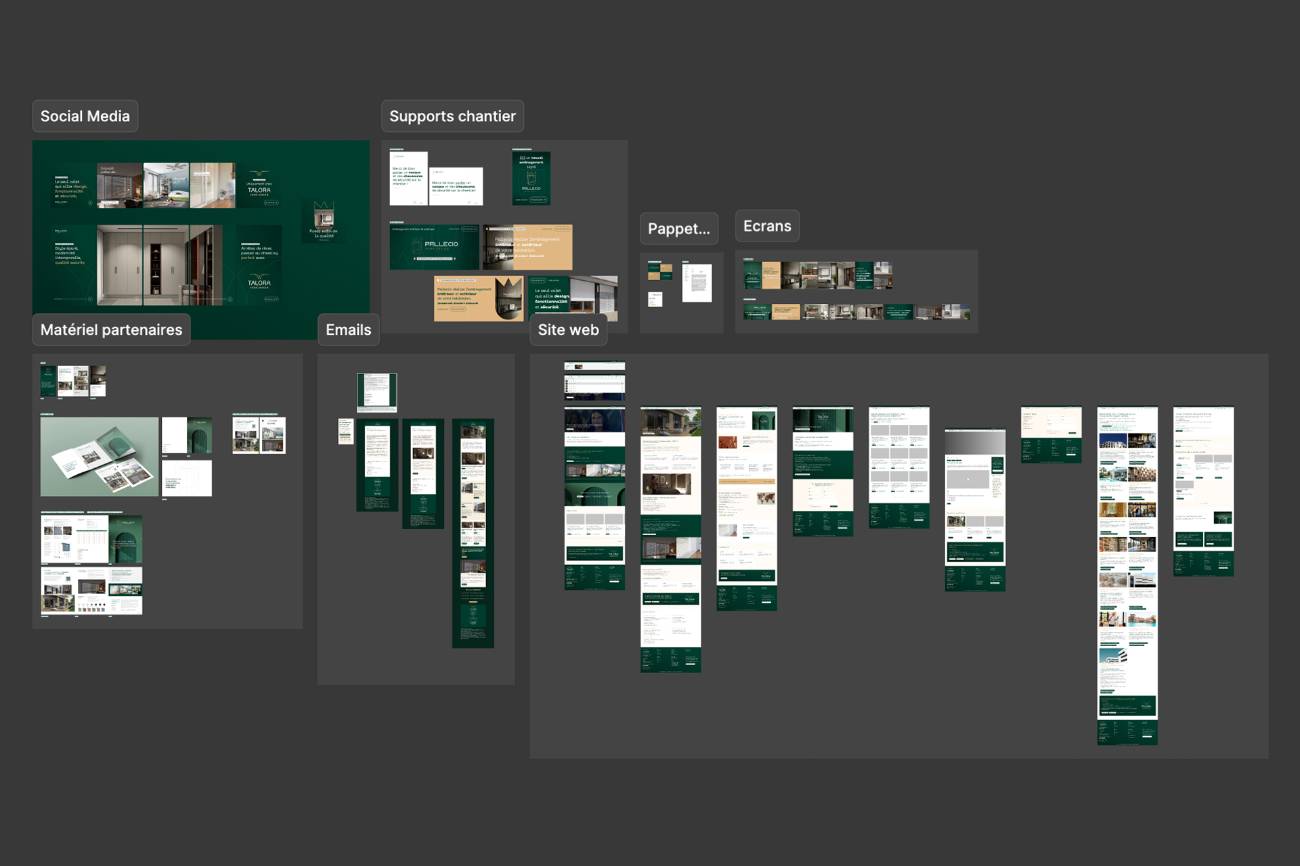
Task: Select the Talora crown logo small square post
Action: [x=323, y=222]
